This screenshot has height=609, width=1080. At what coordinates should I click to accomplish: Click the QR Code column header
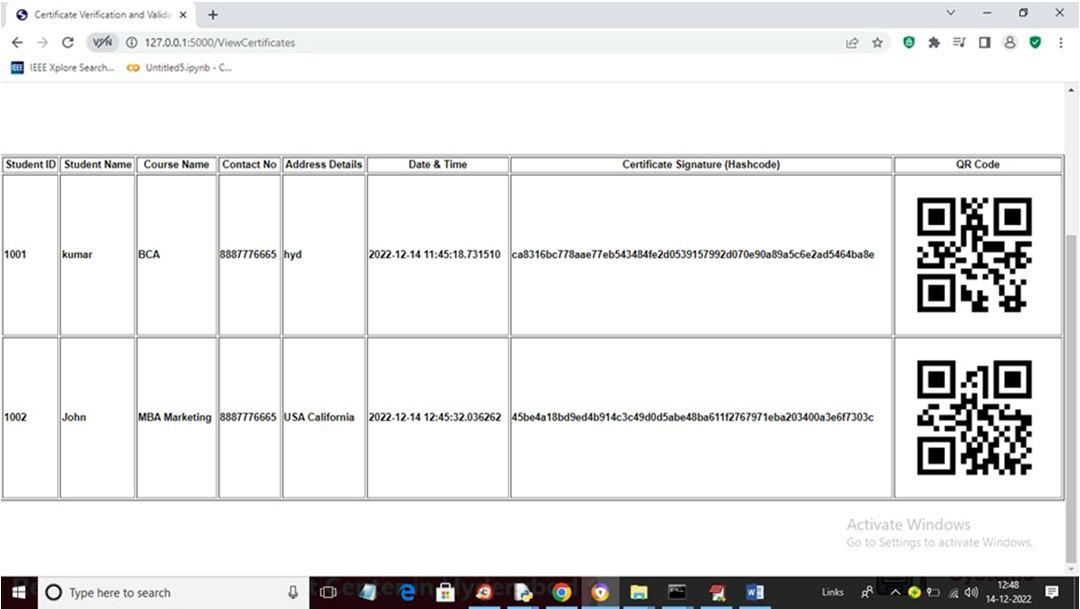pyautogui.click(x=977, y=165)
